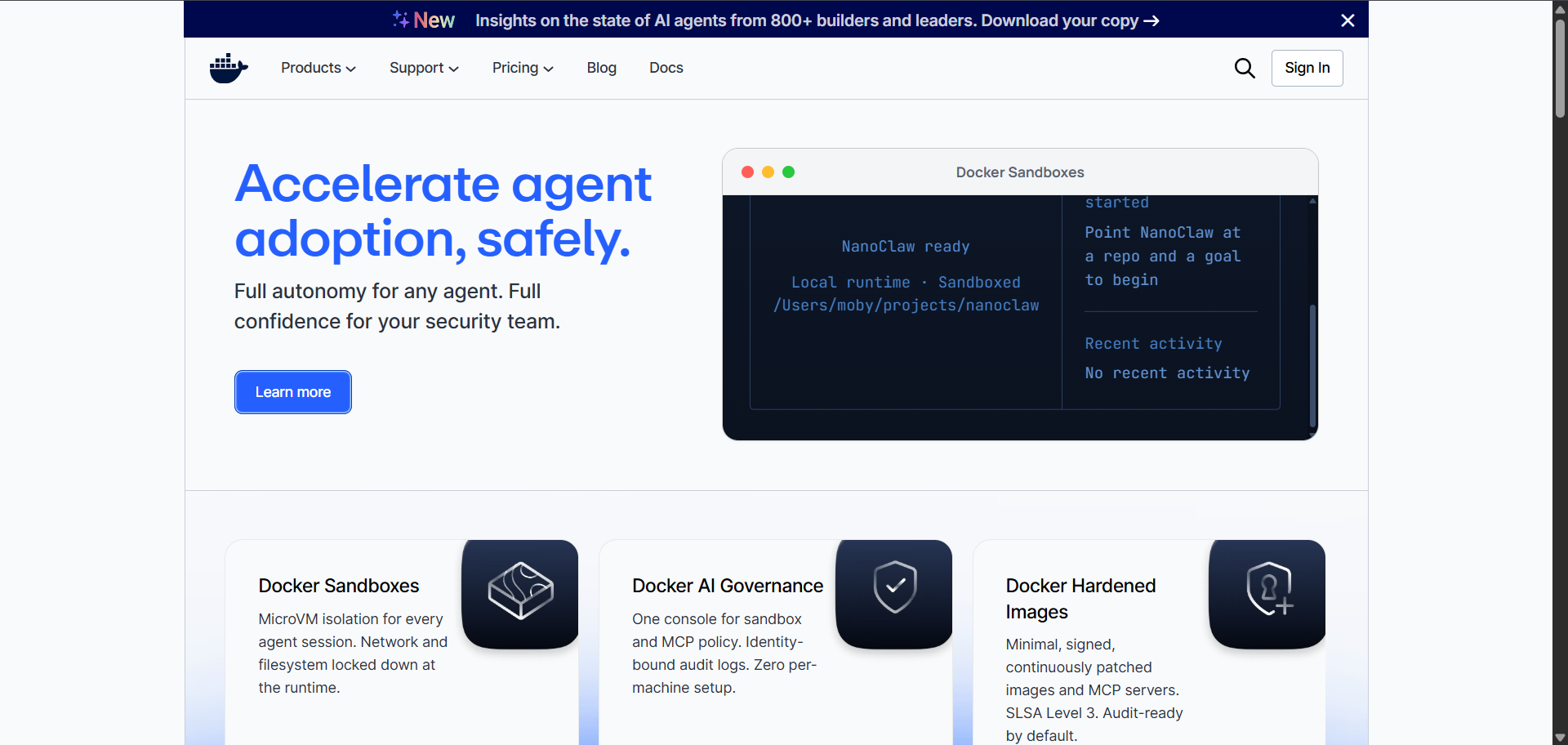Click the green dot in Sandboxes window
The height and width of the screenshot is (745, 1568).
pyautogui.click(x=788, y=172)
